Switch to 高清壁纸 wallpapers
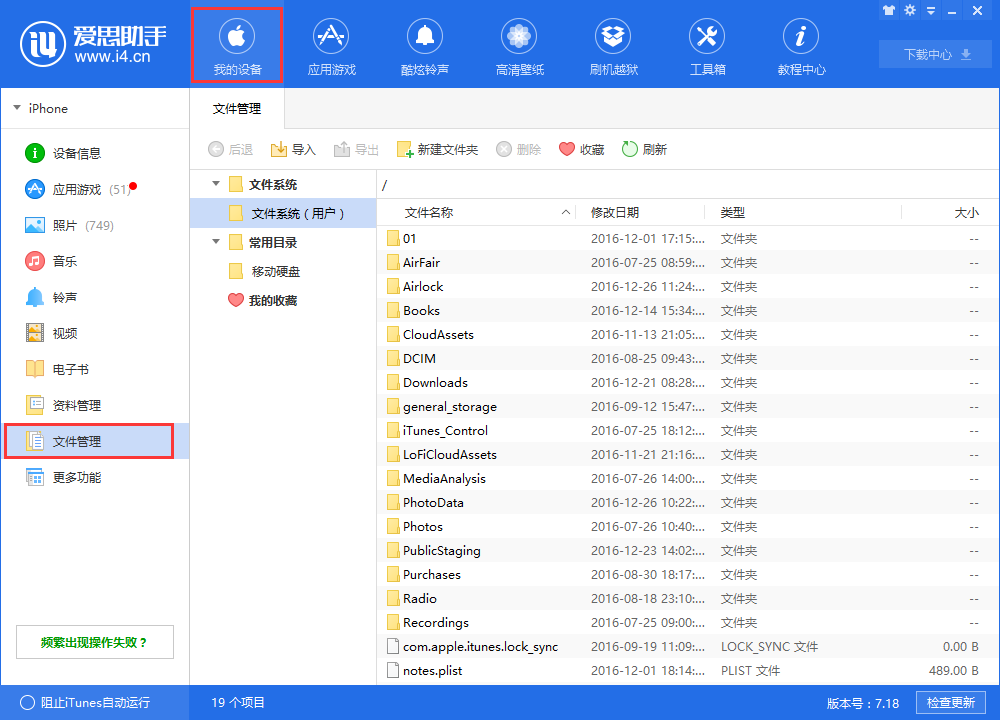Screen dimensions: 1000x720 point(519,45)
